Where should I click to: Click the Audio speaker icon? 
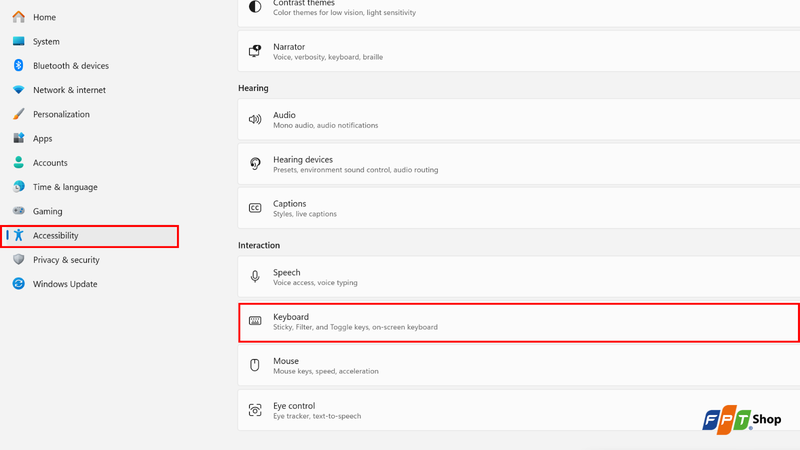[x=255, y=119]
